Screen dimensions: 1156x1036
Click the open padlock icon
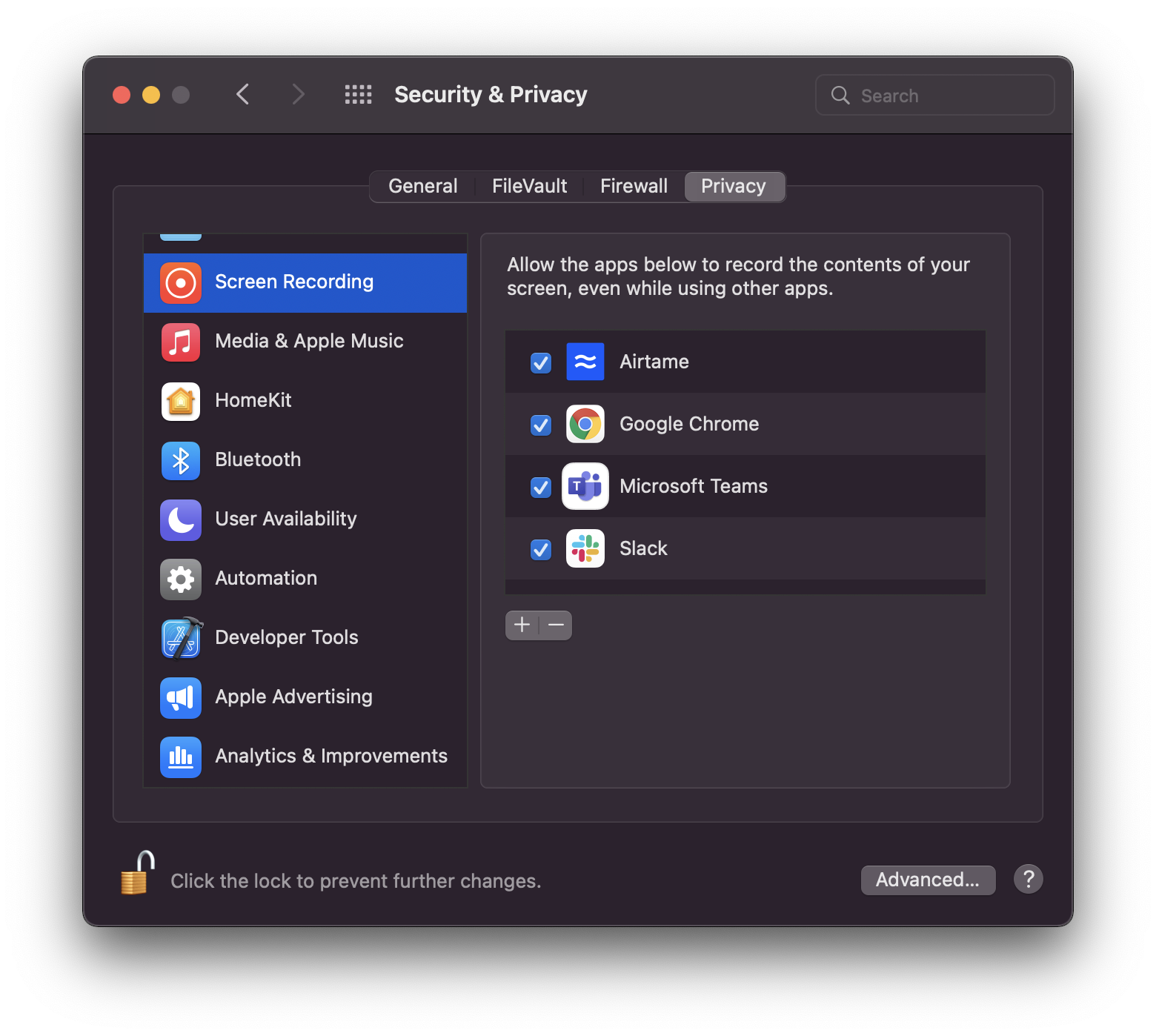138,873
